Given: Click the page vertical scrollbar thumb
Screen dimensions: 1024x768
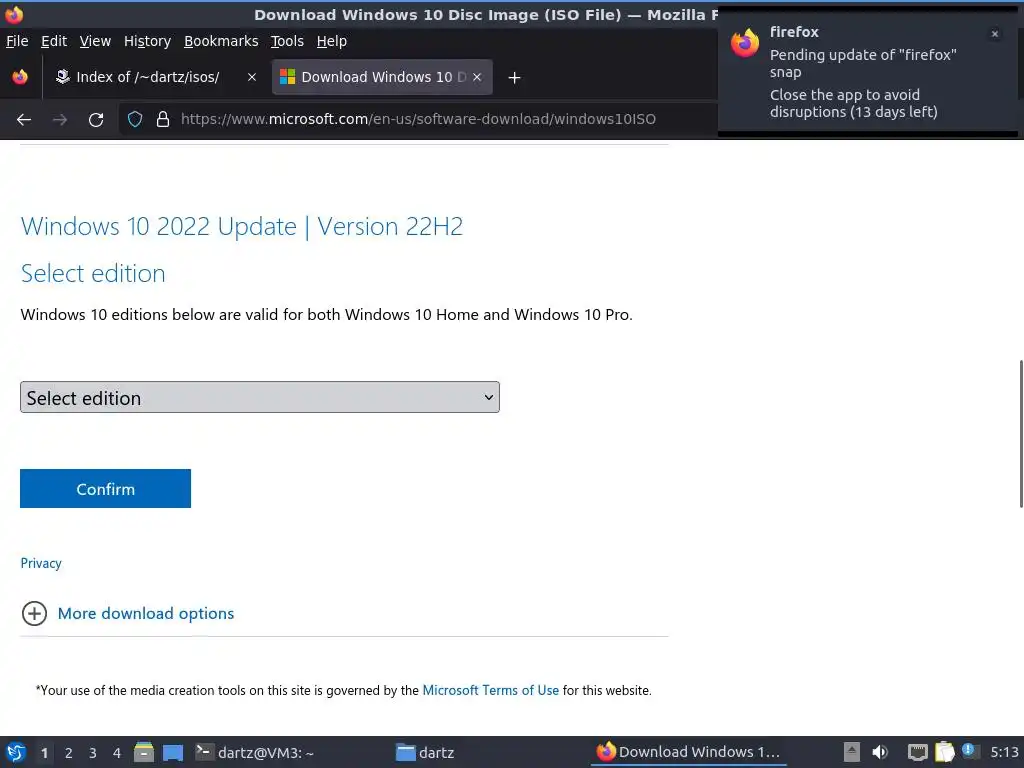Looking at the screenshot, I should (1021, 433).
